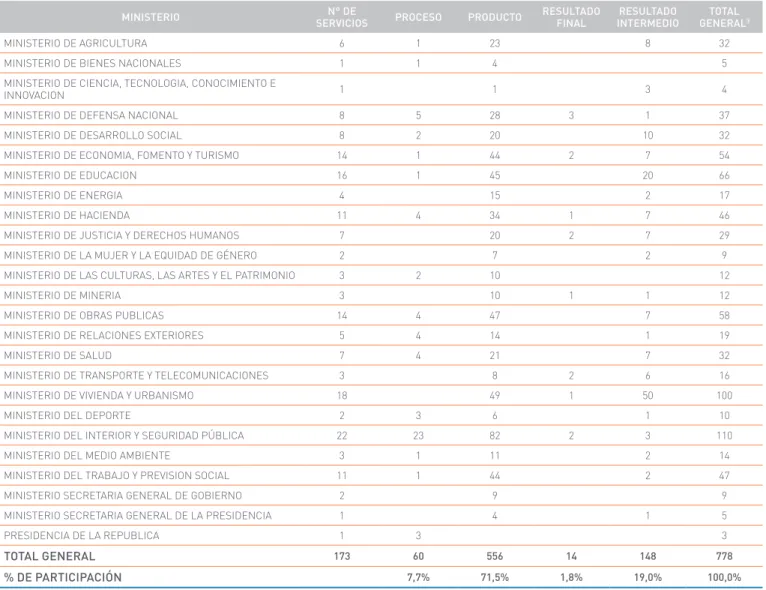Select the RESULTADO INTERMEDIO header
This screenshot has height=590, width=766.
click(647, 17)
